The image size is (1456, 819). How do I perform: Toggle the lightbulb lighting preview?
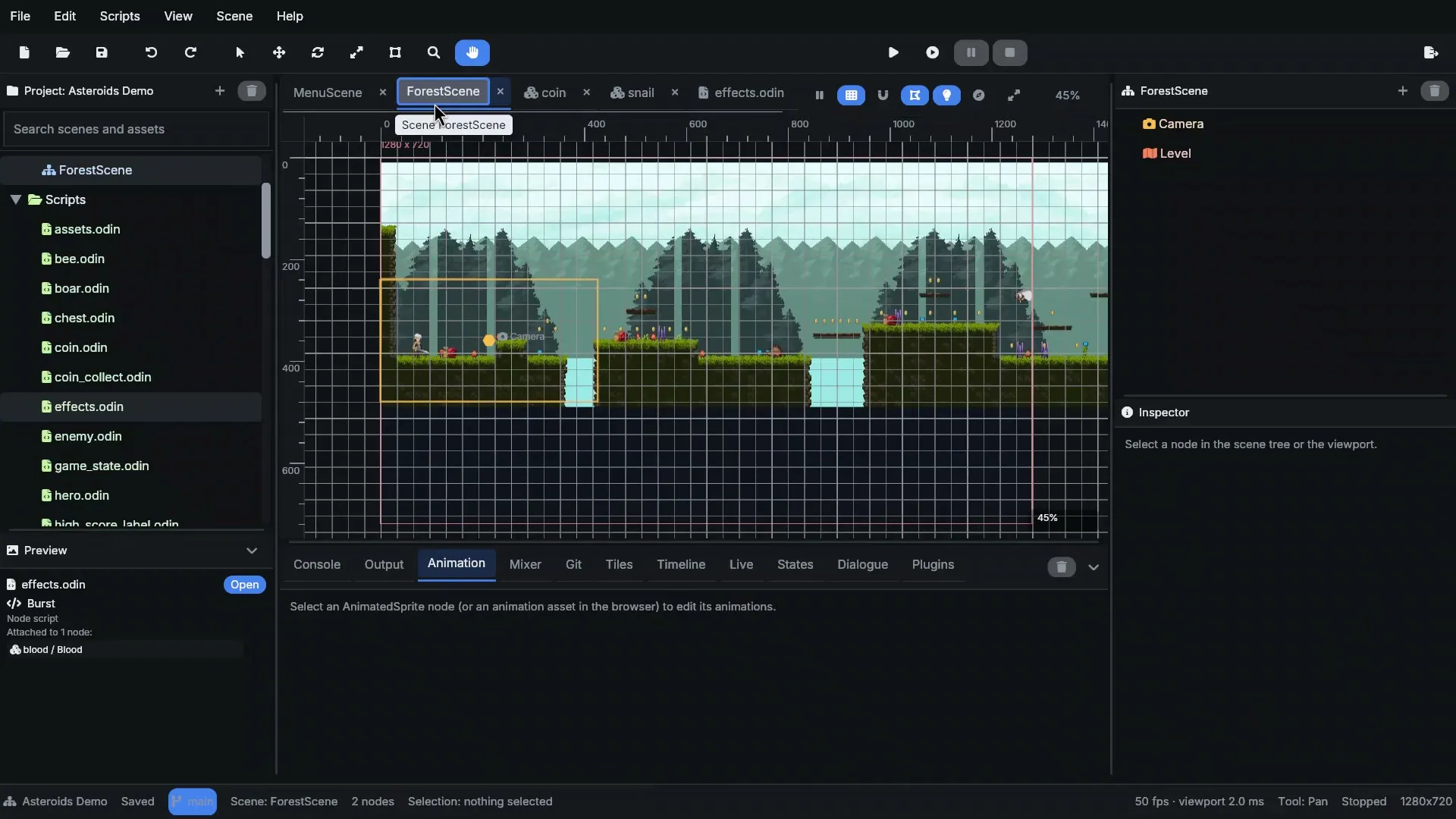point(946,96)
